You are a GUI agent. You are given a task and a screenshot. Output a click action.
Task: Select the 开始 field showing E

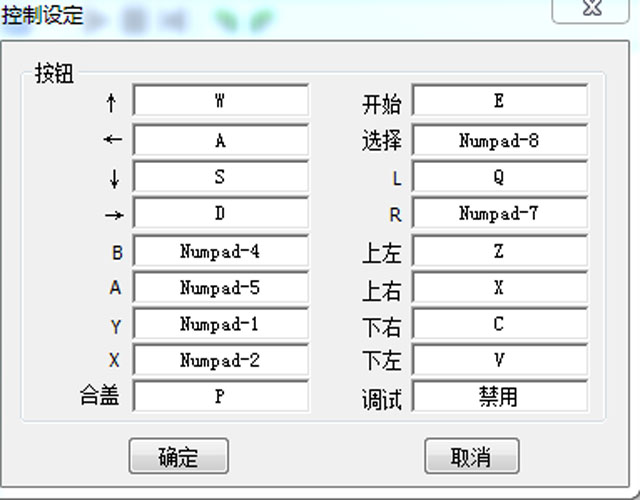click(x=499, y=102)
